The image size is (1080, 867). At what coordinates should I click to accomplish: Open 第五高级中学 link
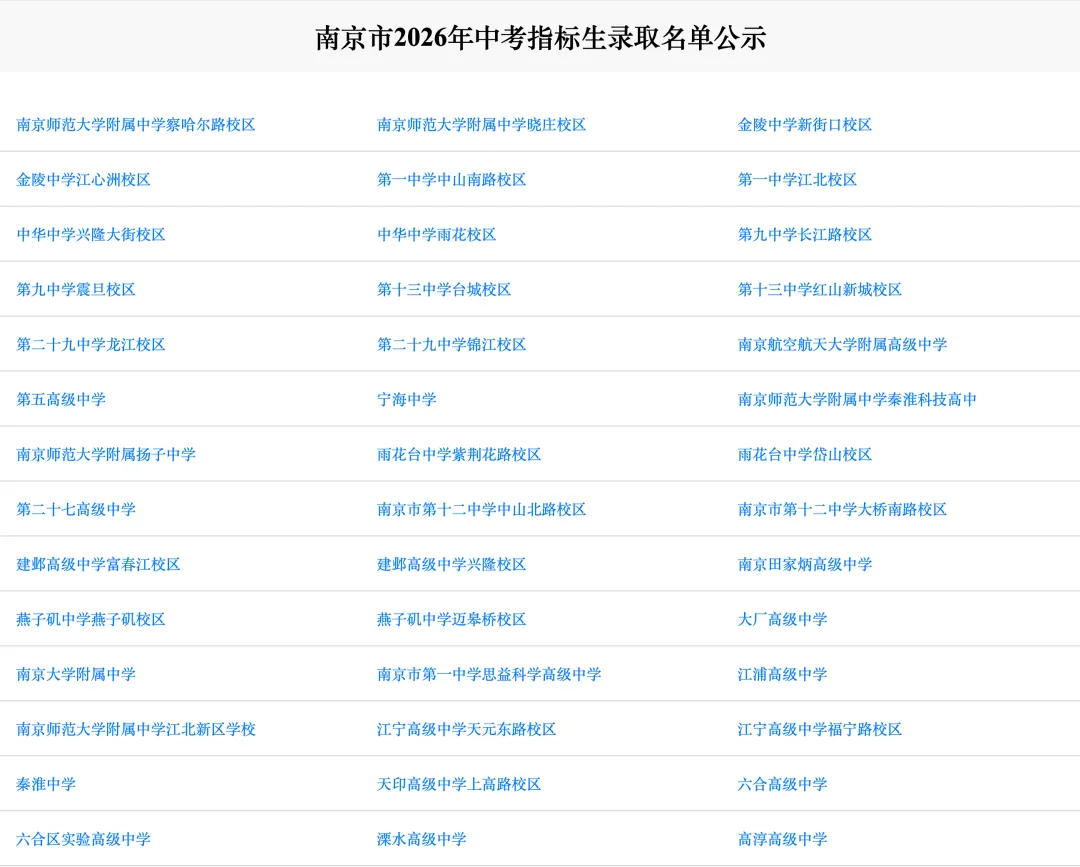coord(61,399)
